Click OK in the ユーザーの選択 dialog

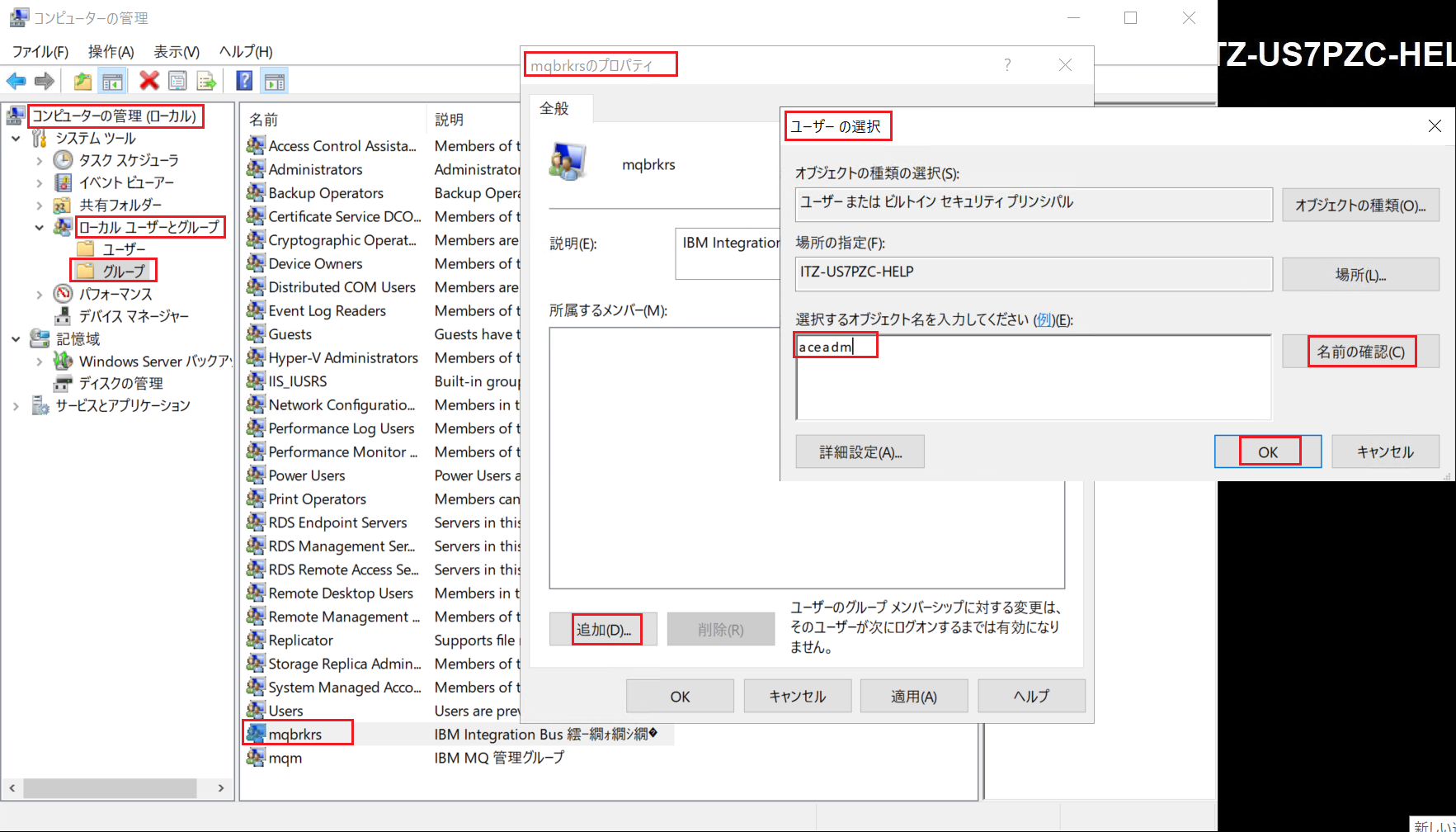[x=1268, y=451]
